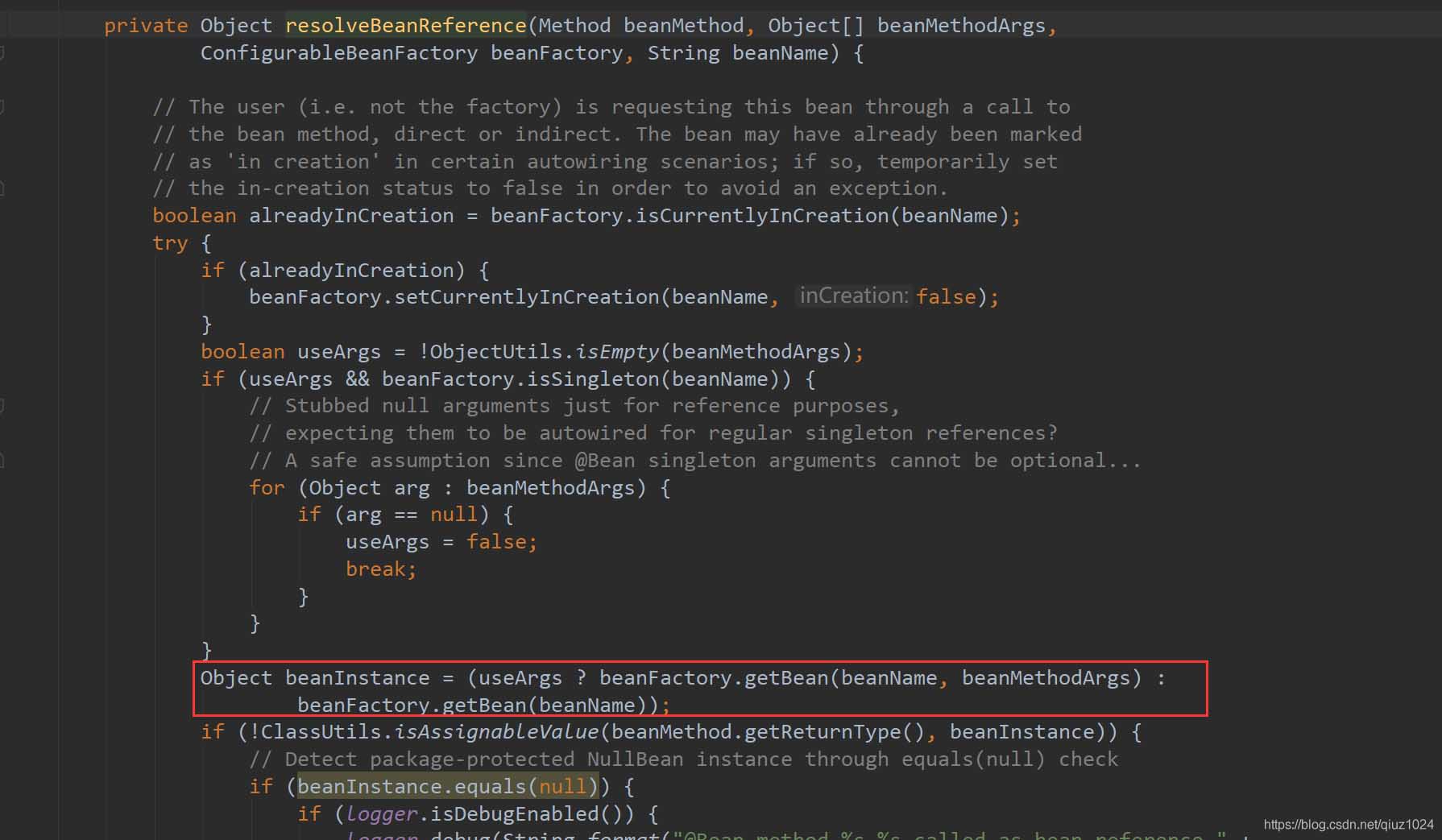Collapse the fold marker at 'Stubbed null arguments' comment
The width and height of the screenshot is (1442, 840).
[2, 406]
